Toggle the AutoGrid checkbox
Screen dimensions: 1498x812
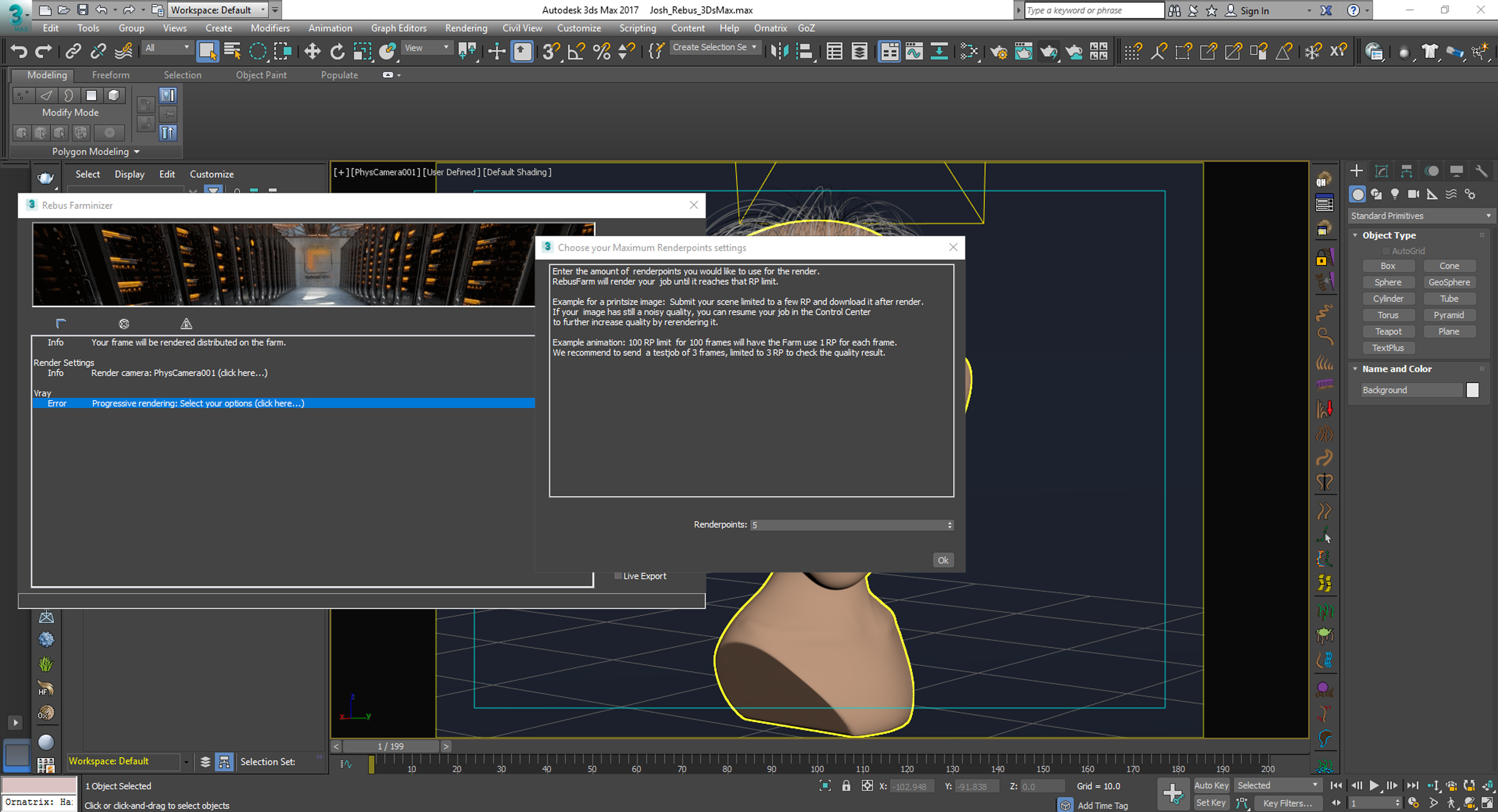click(x=1386, y=251)
